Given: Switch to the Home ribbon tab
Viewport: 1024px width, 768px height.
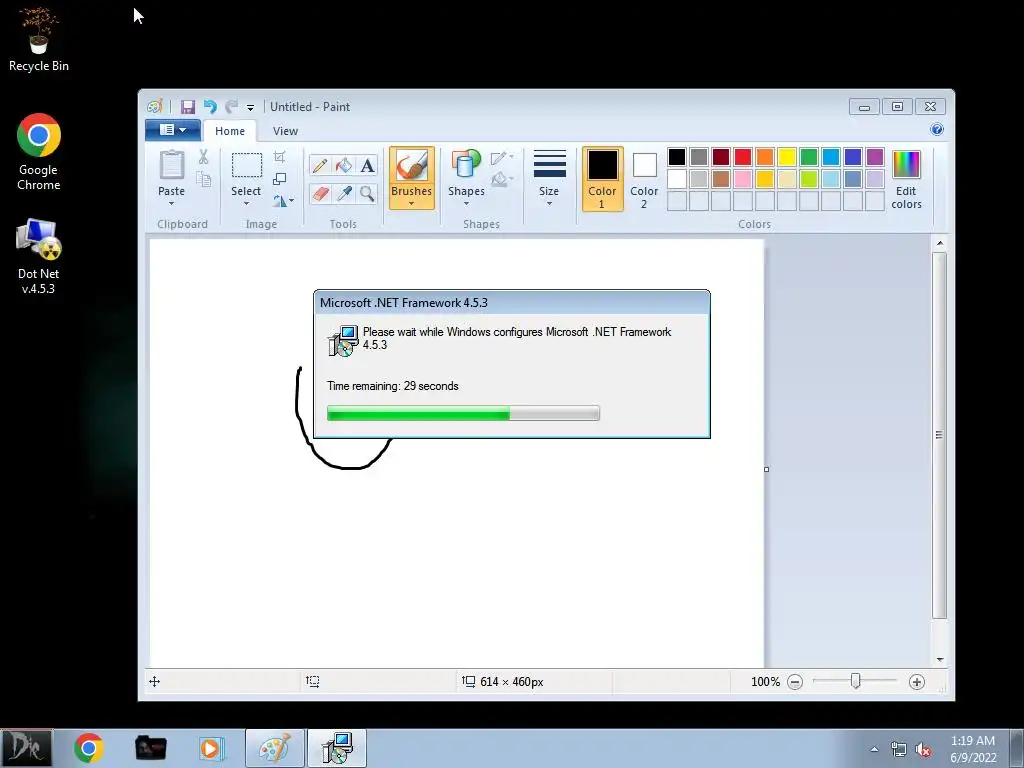Looking at the screenshot, I should pyautogui.click(x=230, y=131).
